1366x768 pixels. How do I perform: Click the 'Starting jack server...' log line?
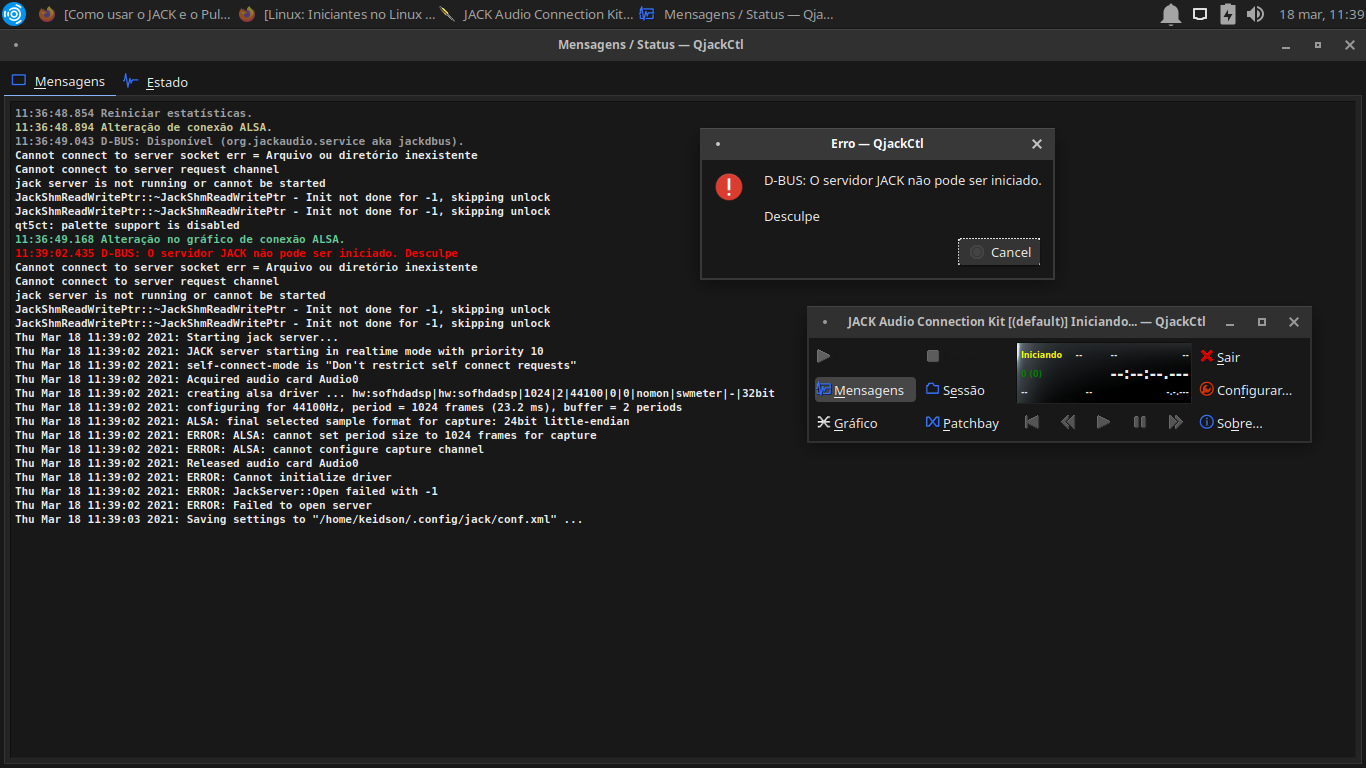[177, 337]
